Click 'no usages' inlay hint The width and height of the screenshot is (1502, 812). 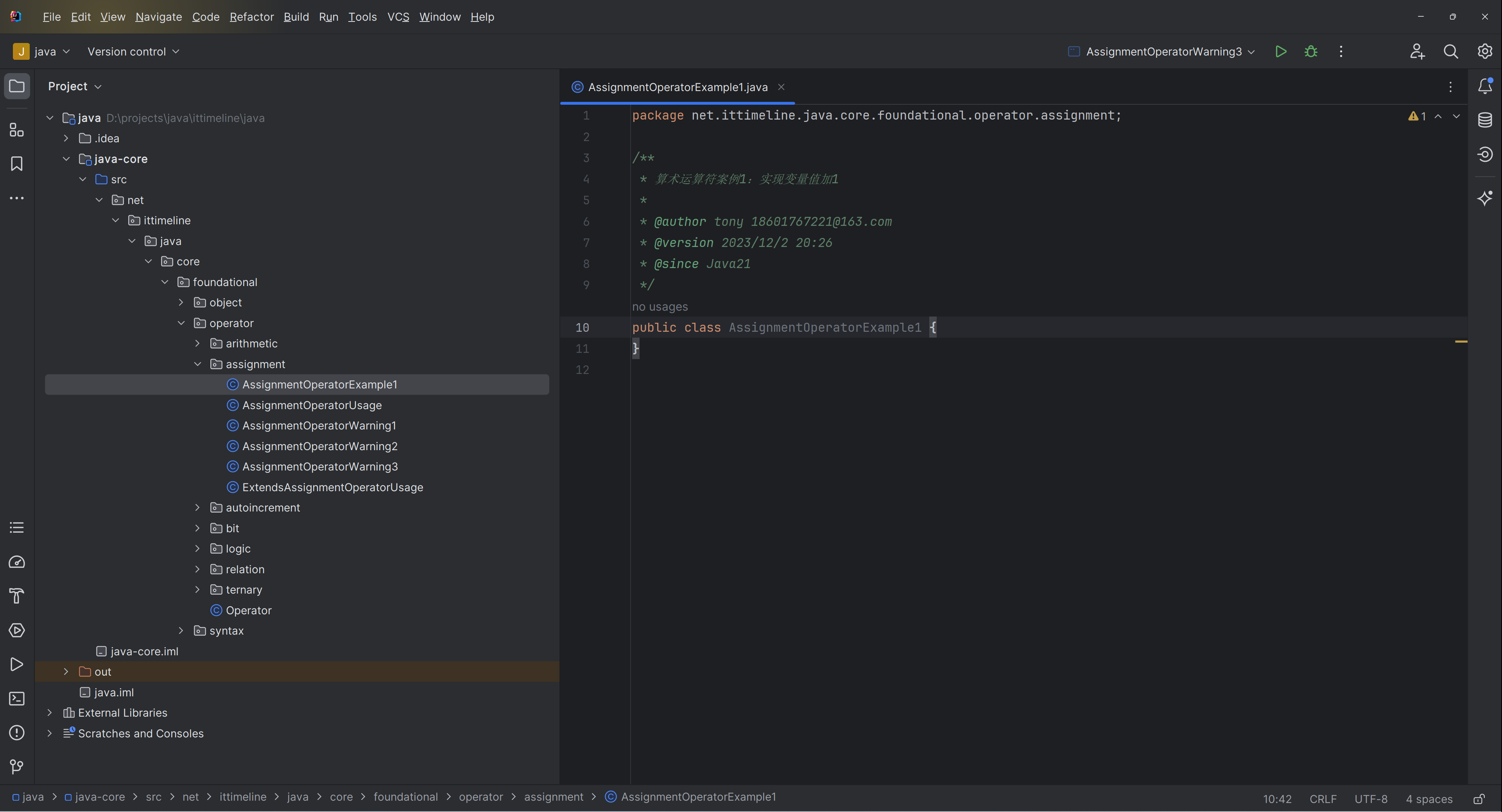(660, 307)
